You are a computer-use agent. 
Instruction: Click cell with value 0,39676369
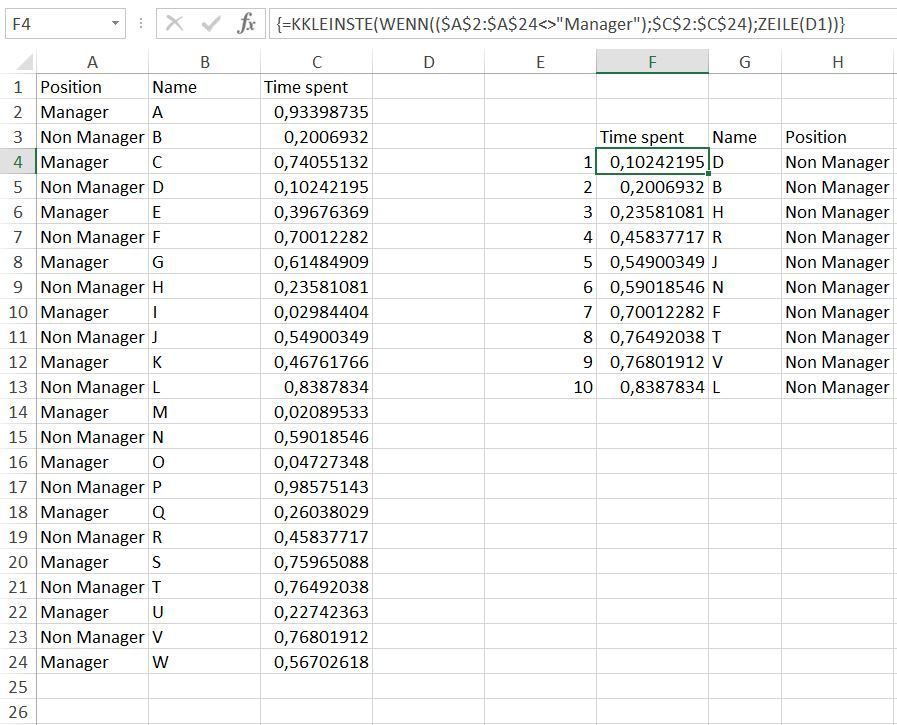316,212
